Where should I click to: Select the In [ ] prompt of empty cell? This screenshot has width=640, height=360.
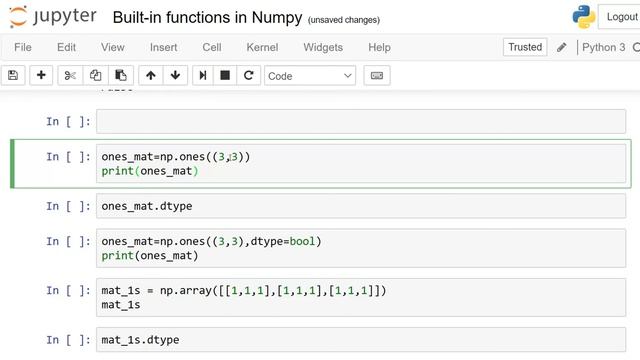[x=68, y=121]
